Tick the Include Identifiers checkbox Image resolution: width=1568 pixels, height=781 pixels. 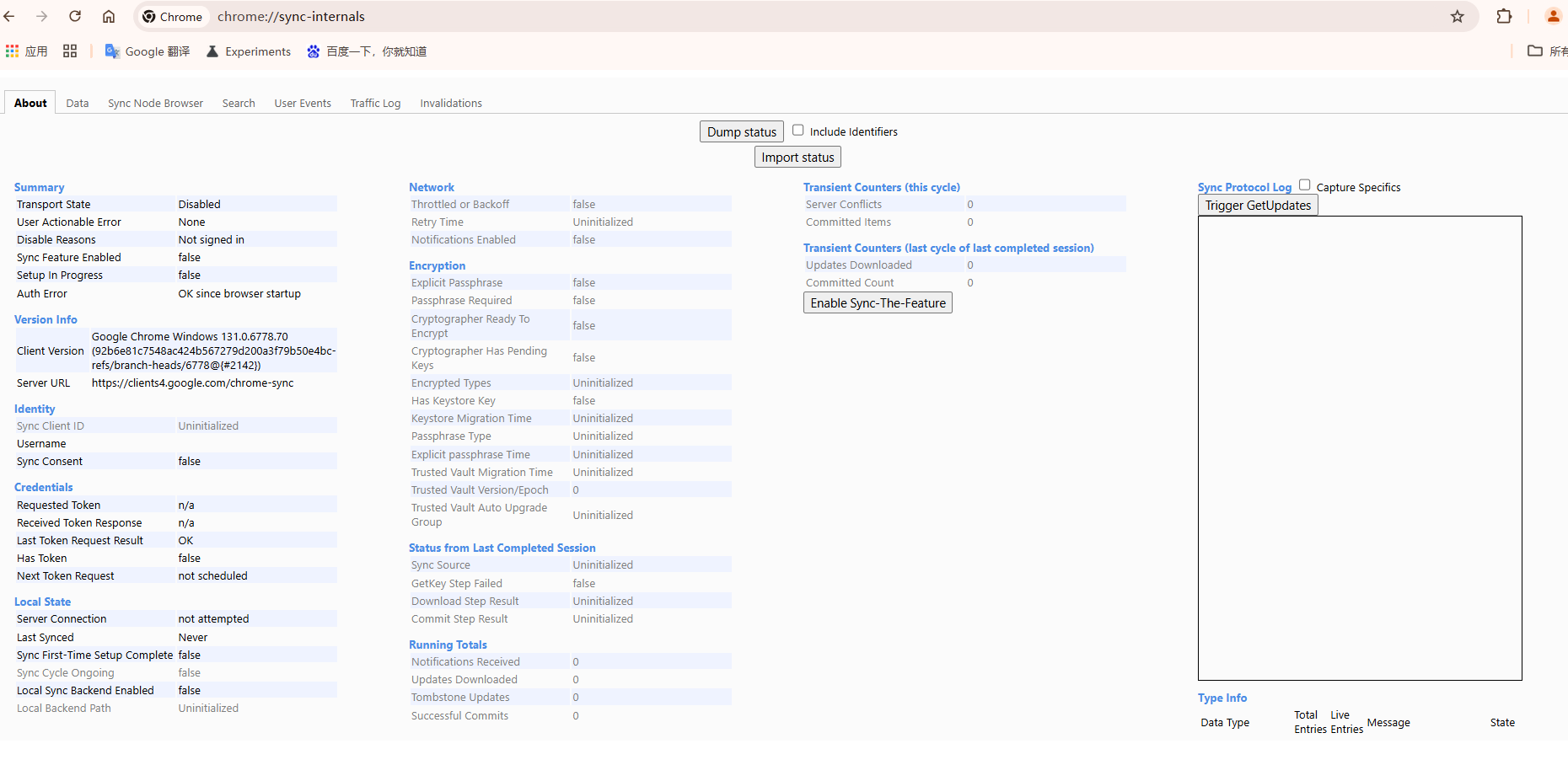click(x=797, y=131)
